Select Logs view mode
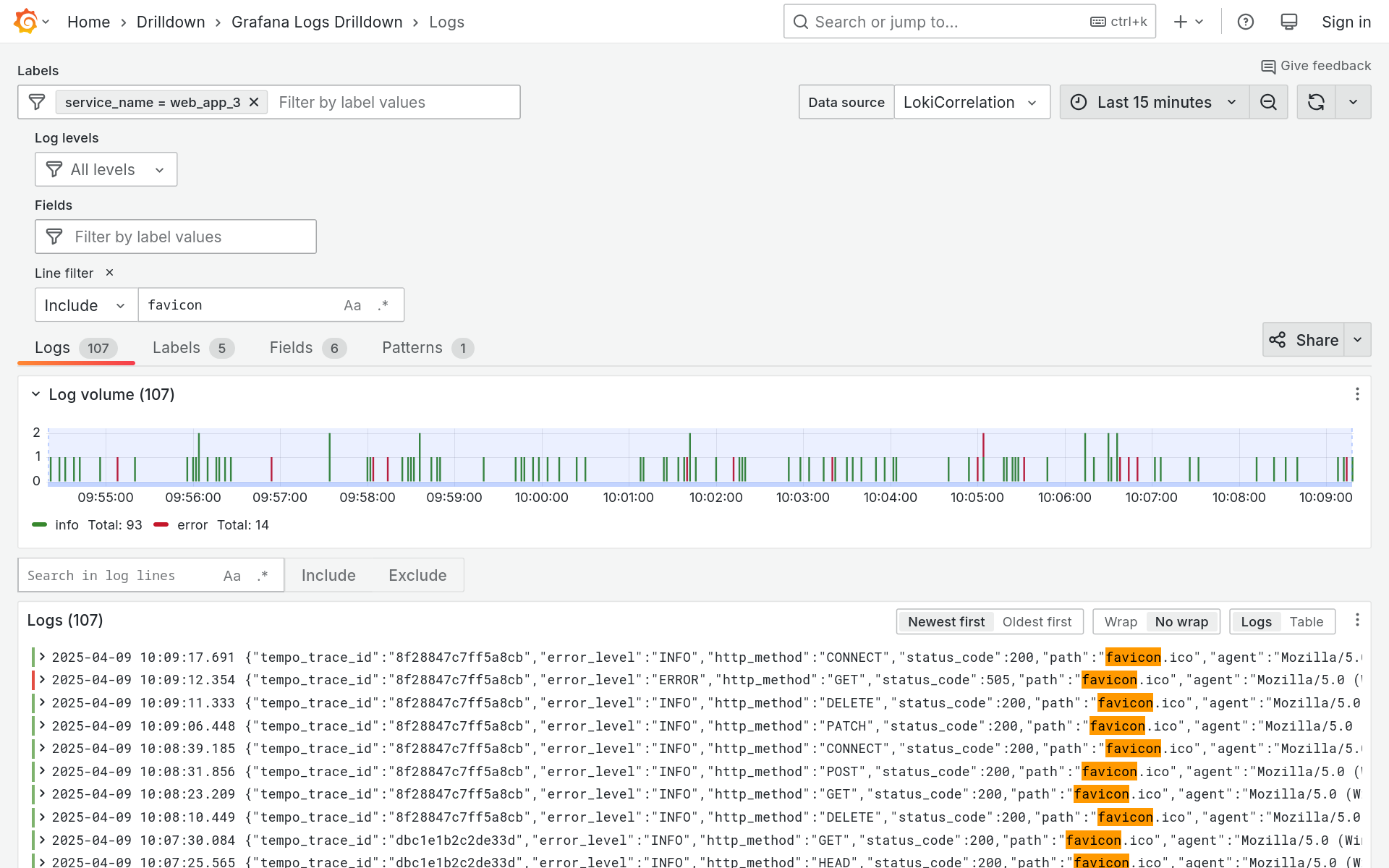 tap(1256, 622)
